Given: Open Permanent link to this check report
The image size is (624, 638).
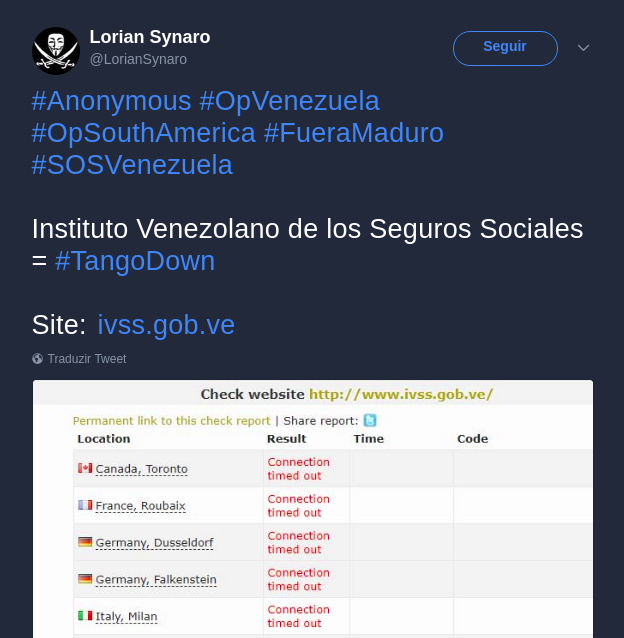Looking at the screenshot, I should (171, 421).
